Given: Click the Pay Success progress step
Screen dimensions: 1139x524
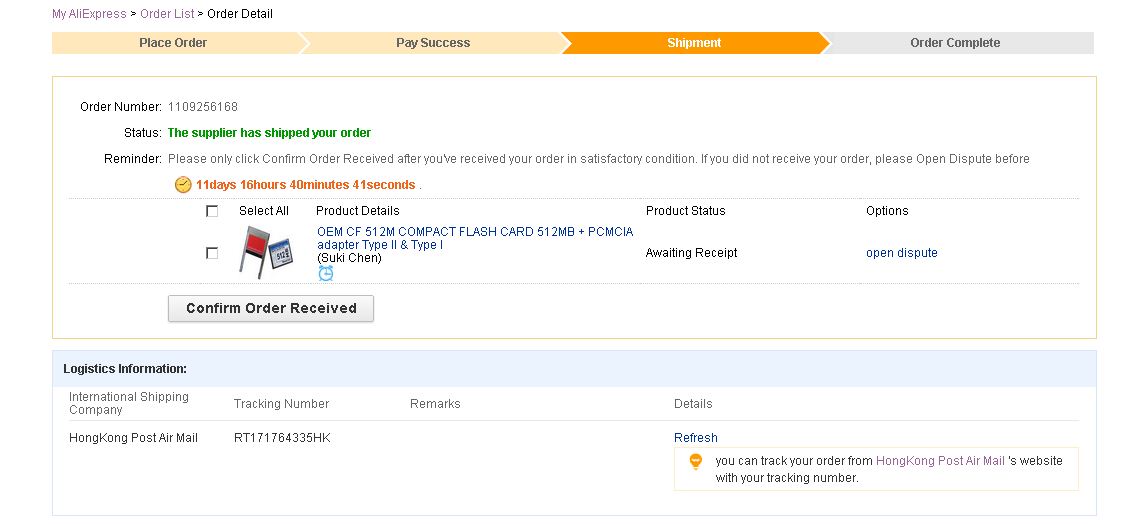Looking at the screenshot, I should (432, 43).
